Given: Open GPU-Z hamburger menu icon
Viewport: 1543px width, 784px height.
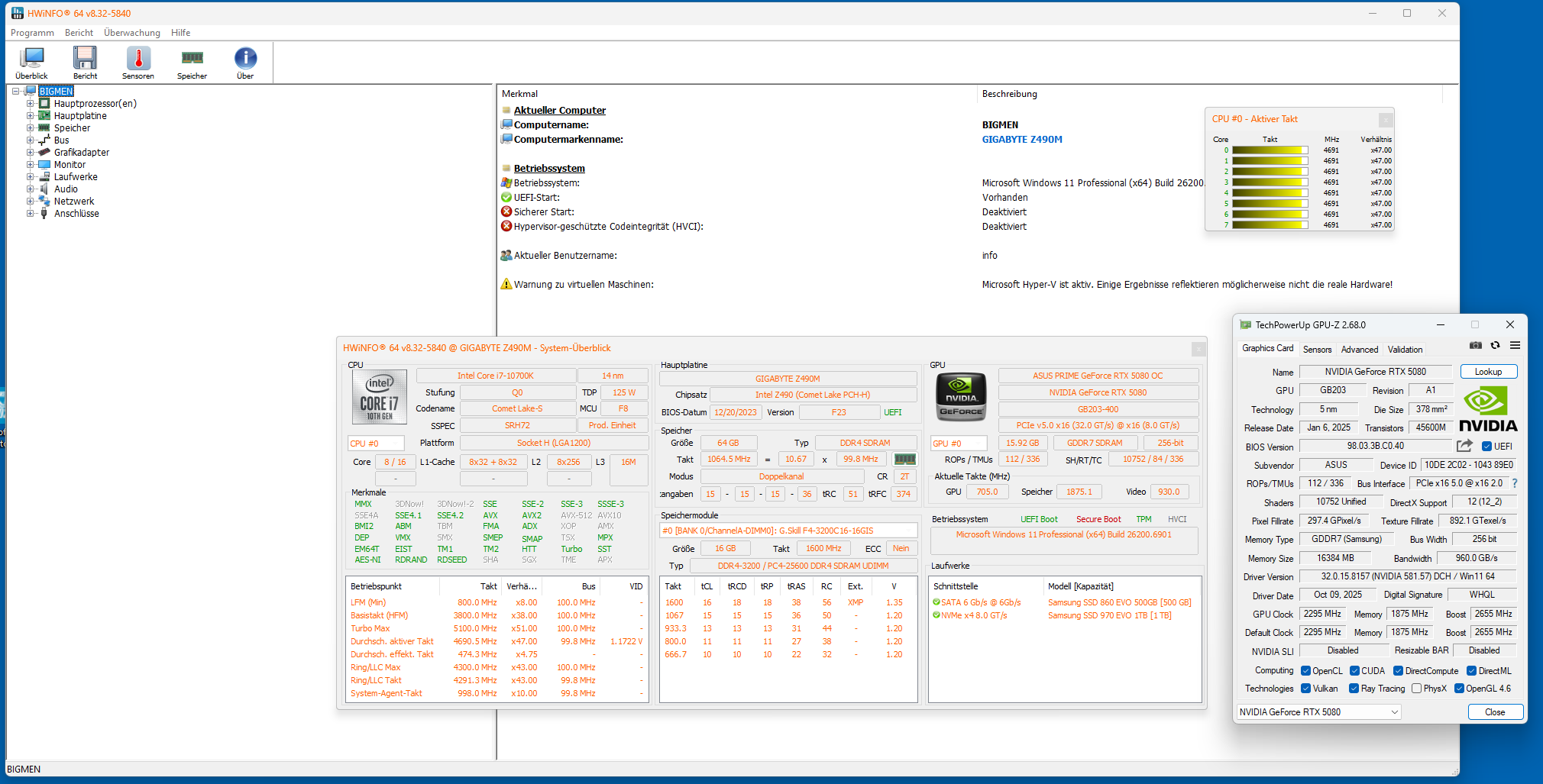Looking at the screenshot, I should (1516, 346).
